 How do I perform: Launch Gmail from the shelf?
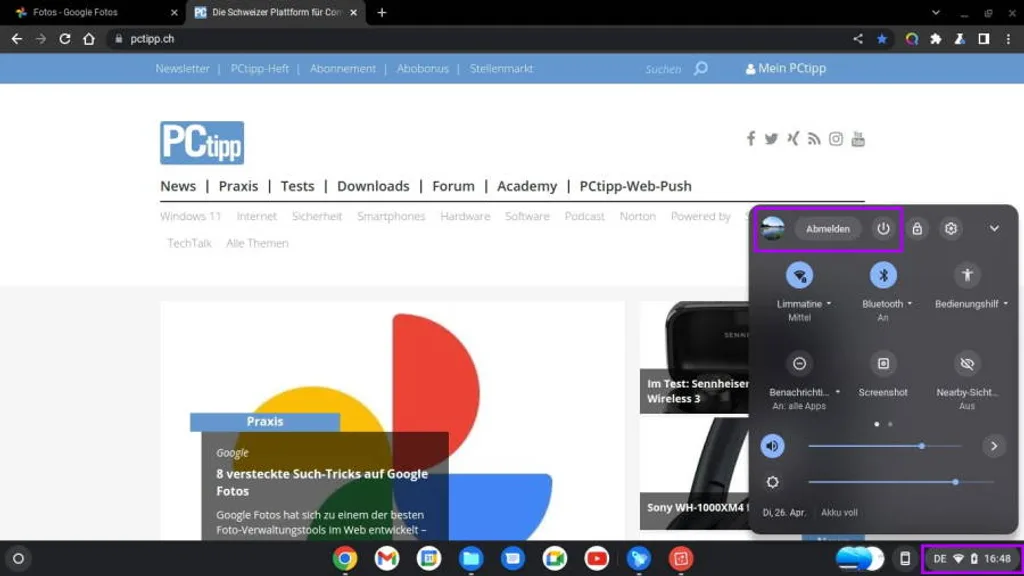coord(387,558)
